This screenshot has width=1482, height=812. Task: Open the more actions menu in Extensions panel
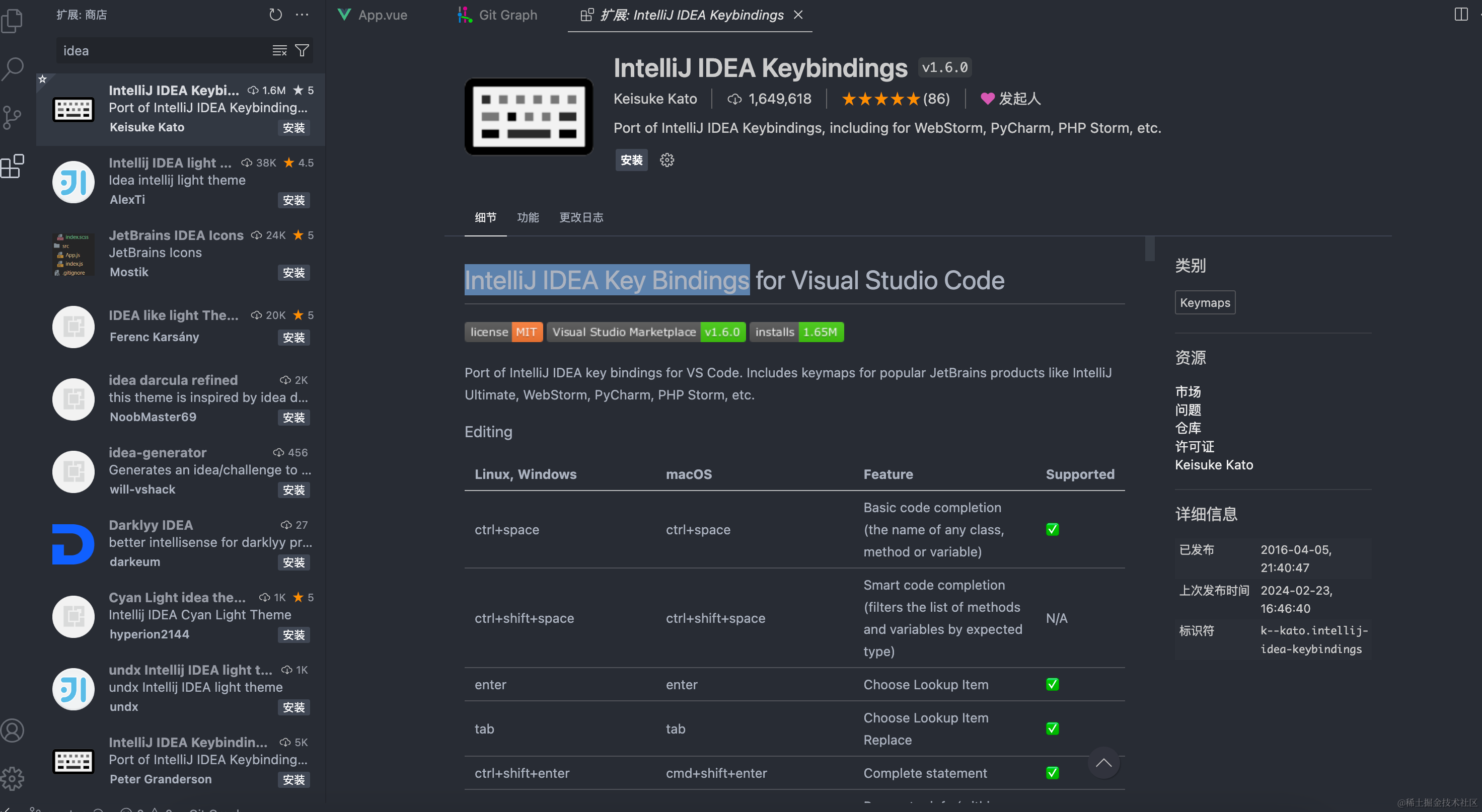[303, 15]
